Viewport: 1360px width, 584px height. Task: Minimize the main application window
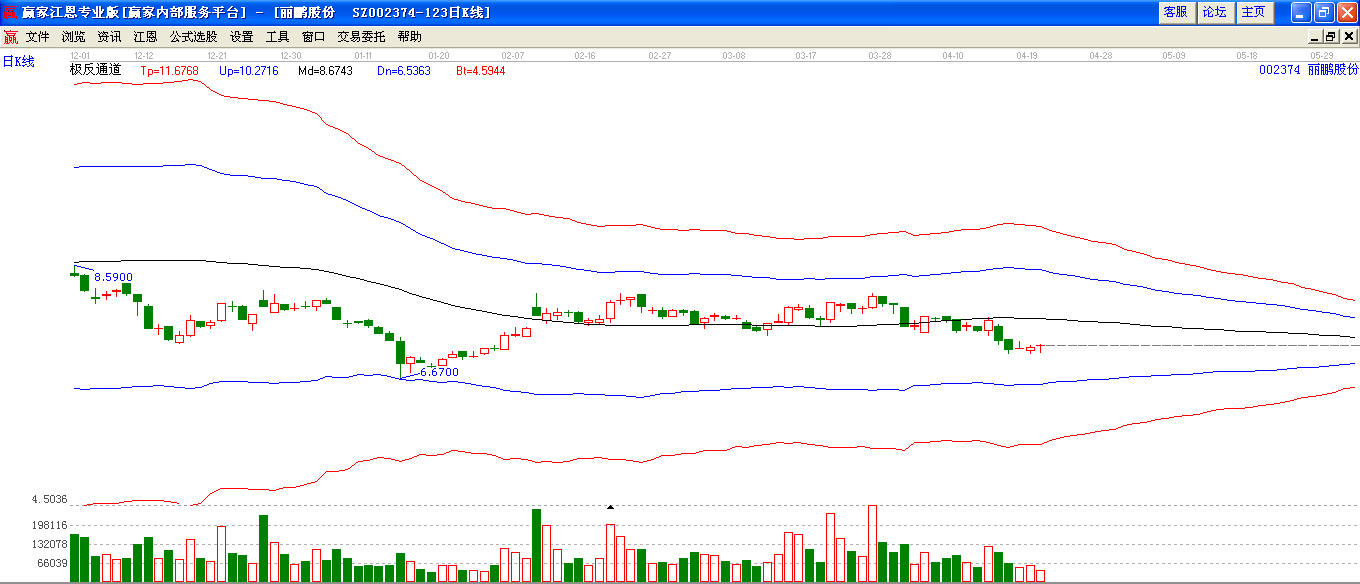click(1301, 12)
